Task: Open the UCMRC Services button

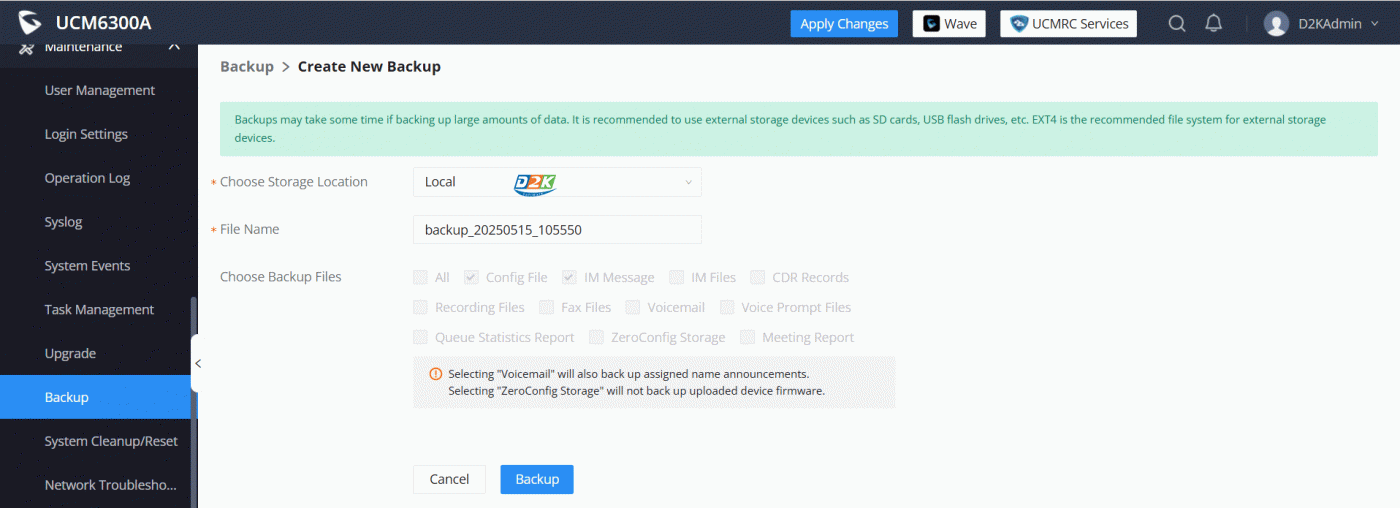Action: (1068, 24)
